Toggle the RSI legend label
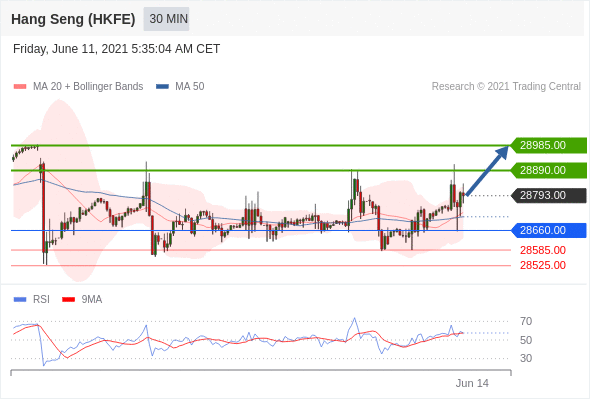 [x=41, y=300]
